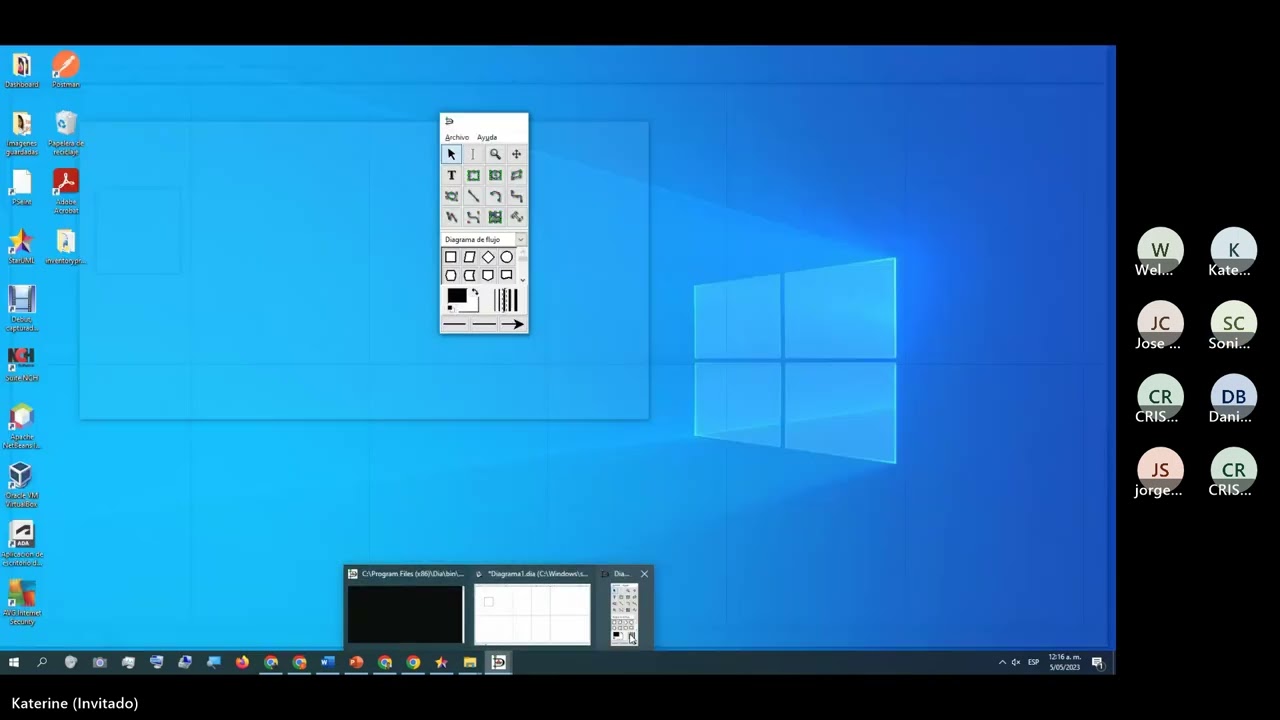Screen dimensions: 1280x720
Task: Click the taskbar clock and date
Action: [x=1065, y=662]
